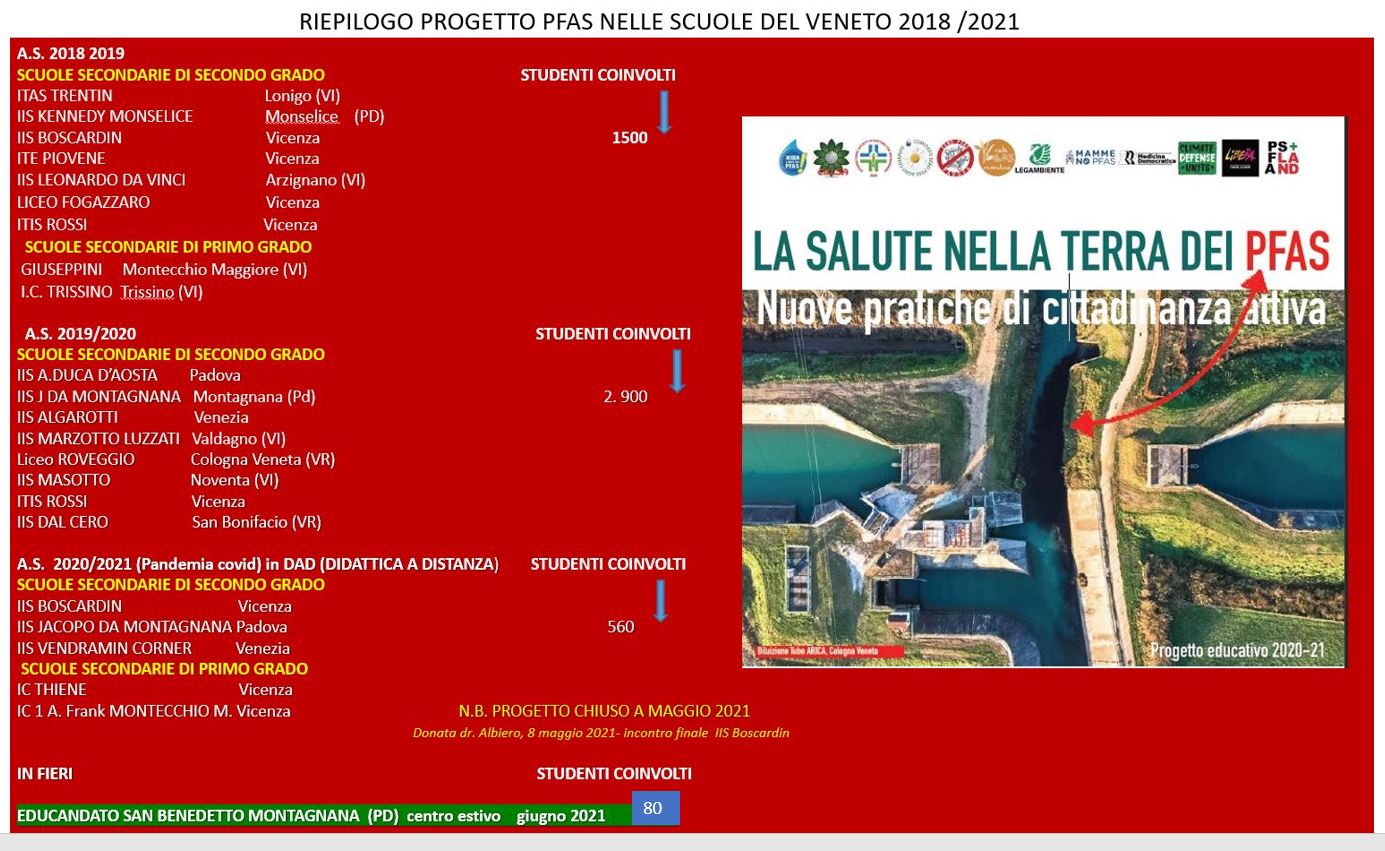Click the Mamme No PFAS logo
This screenshot has height=851, width=1385.
coord(1090,158)
